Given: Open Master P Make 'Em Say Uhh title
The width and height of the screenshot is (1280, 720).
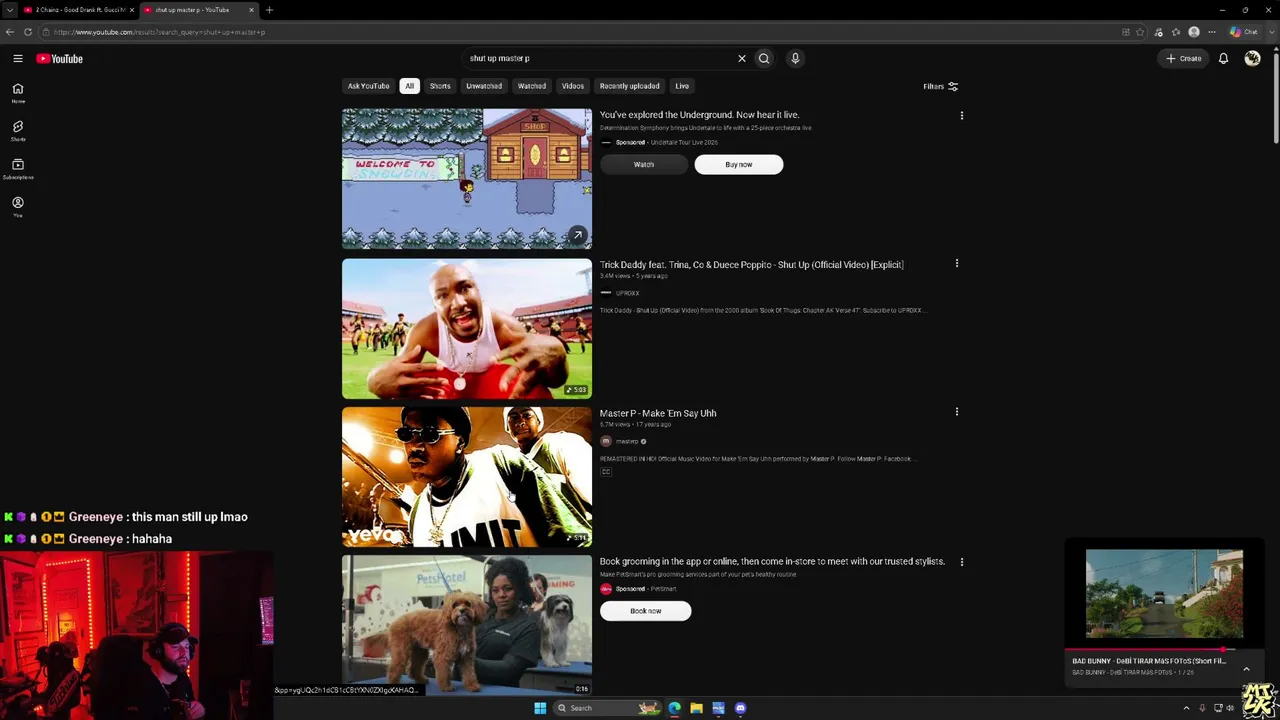Looking at the screenshot, I should (x=658, y=413).
